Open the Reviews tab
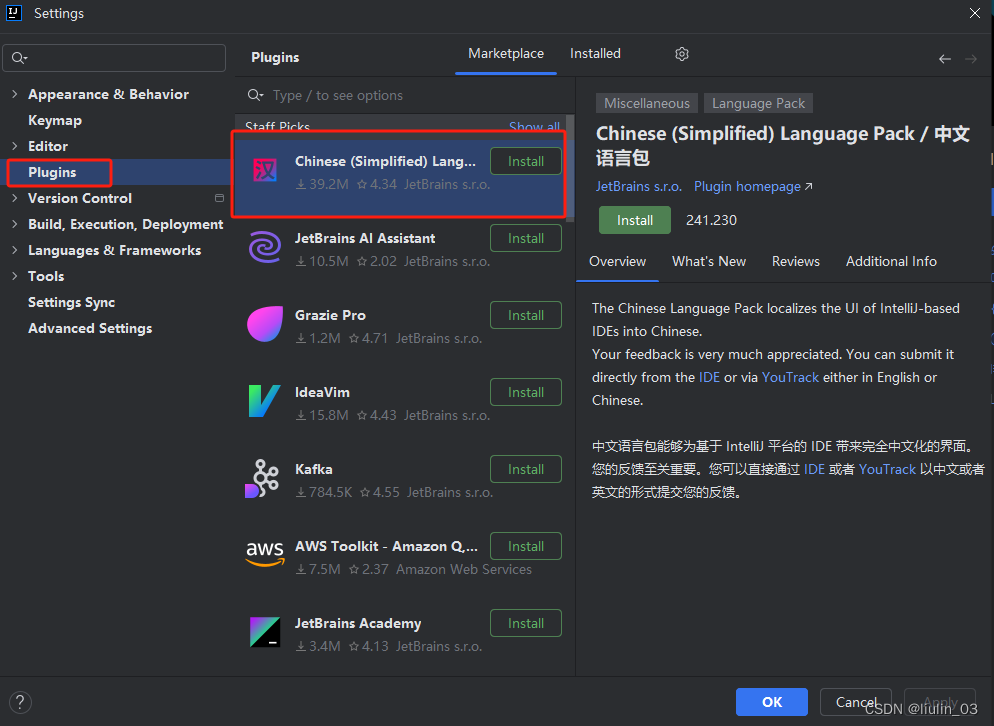 pyautogui.click(x=796, y=261)
